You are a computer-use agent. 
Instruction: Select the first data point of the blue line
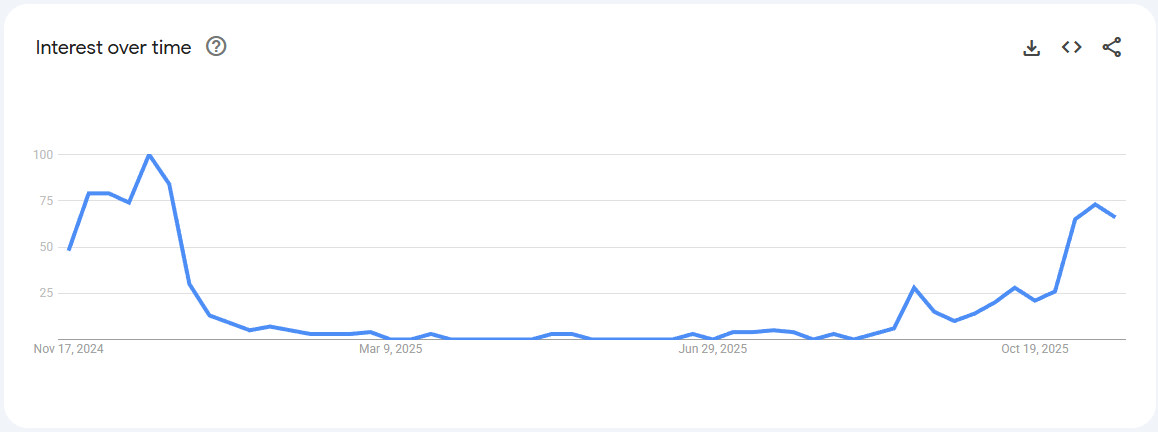[x=69, y=249]
